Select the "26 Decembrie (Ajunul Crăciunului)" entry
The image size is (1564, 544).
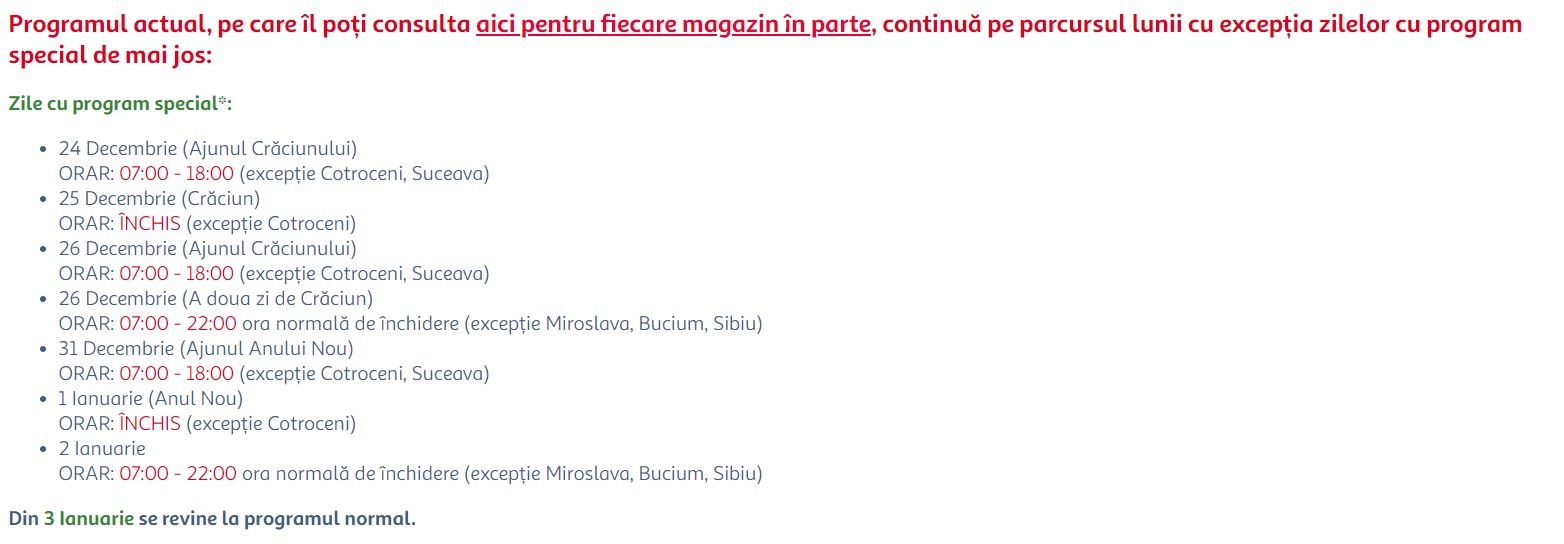tap(207, 249)
